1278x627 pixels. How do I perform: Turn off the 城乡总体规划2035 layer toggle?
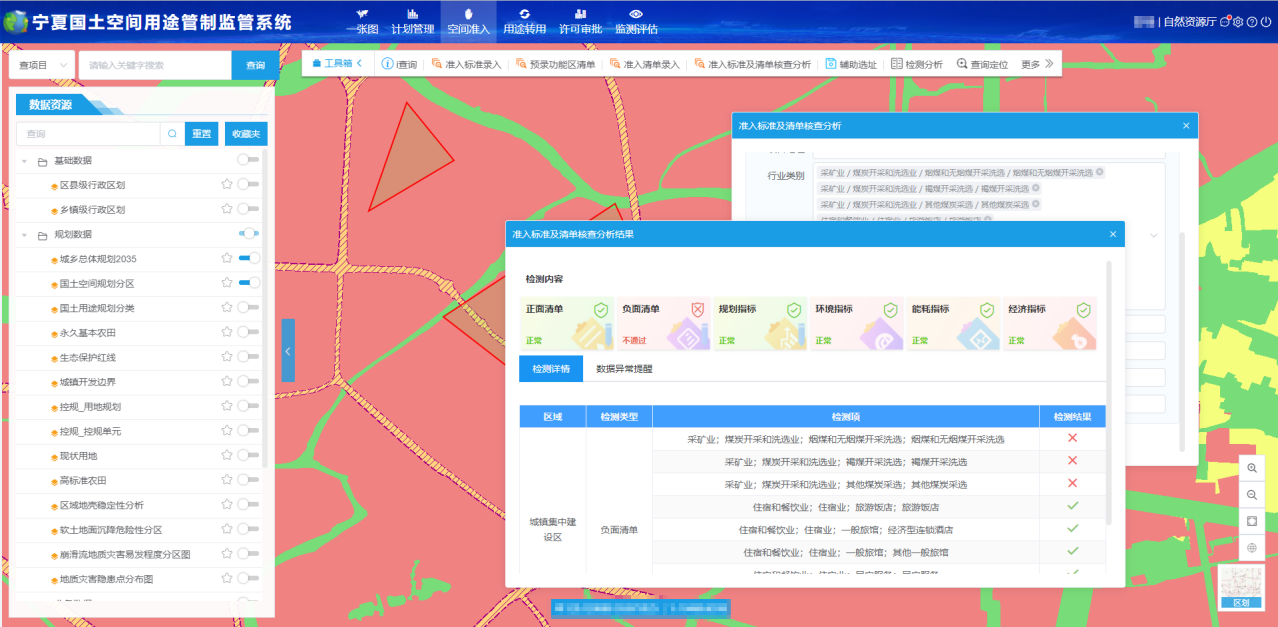point(248,258)
